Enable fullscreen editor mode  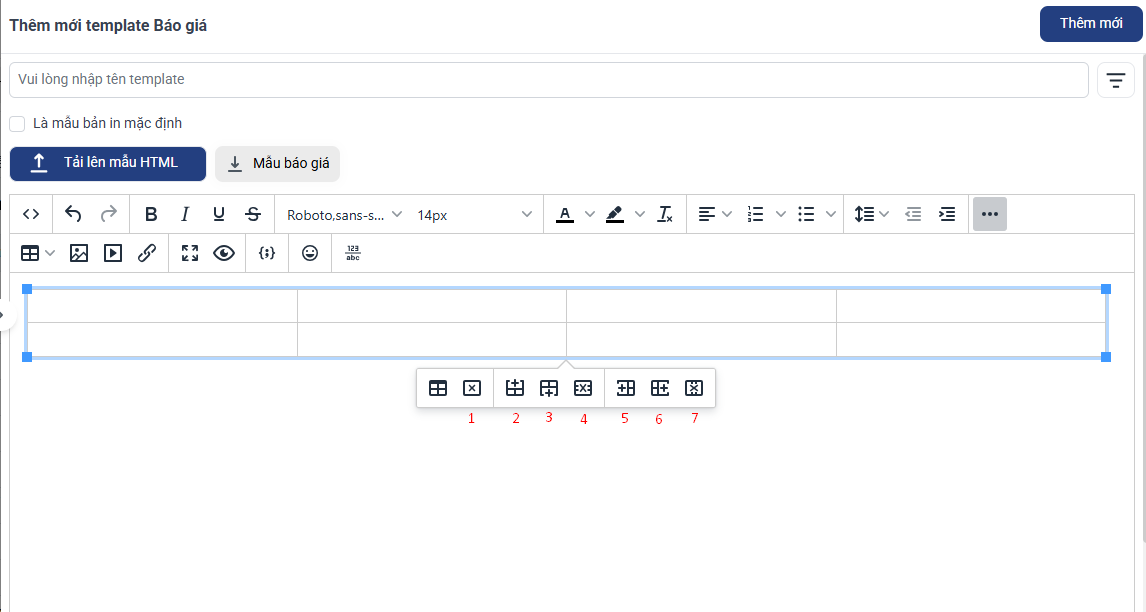tap(190, 253)
